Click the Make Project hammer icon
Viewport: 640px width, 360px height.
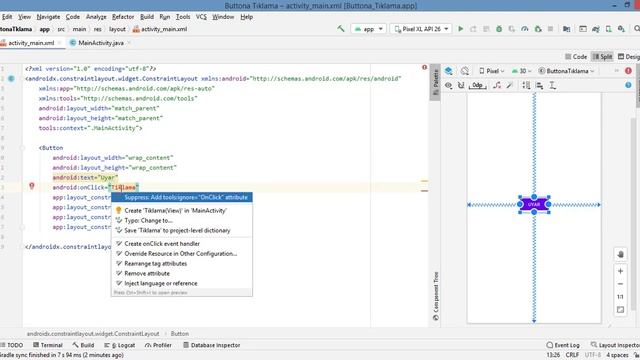(x=341, y=29)
